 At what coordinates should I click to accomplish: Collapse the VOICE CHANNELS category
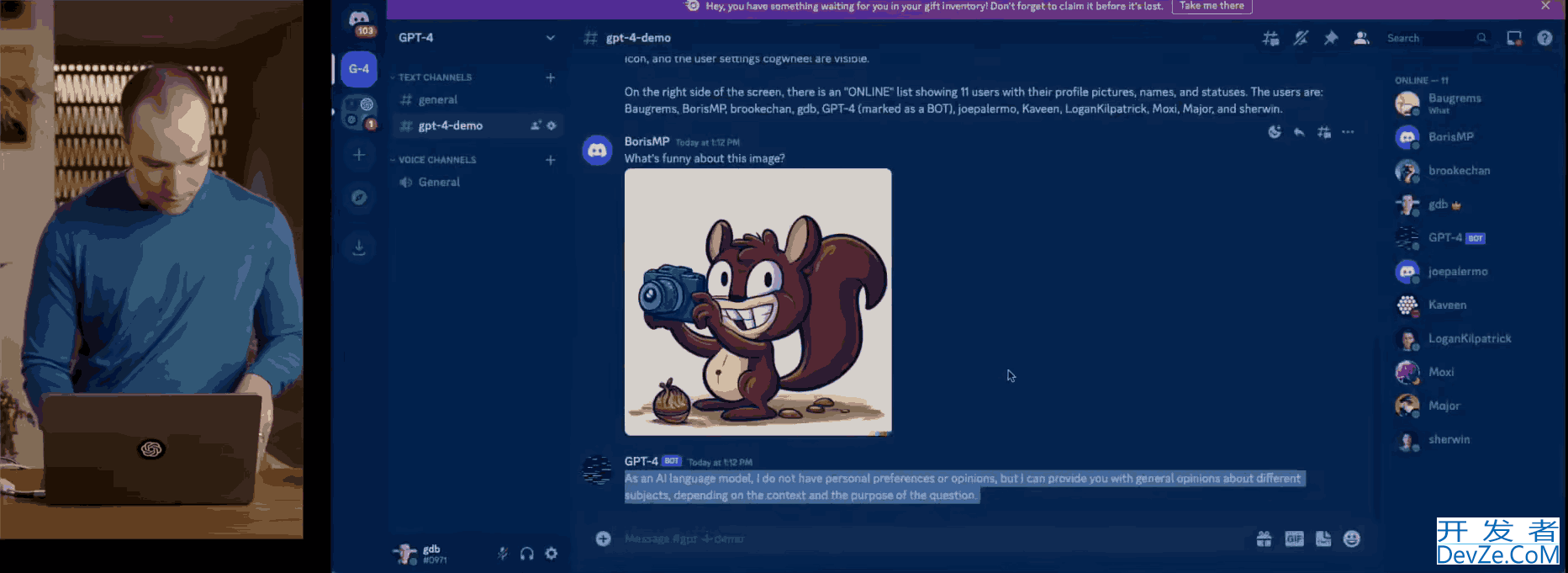[x=437, y=160]
